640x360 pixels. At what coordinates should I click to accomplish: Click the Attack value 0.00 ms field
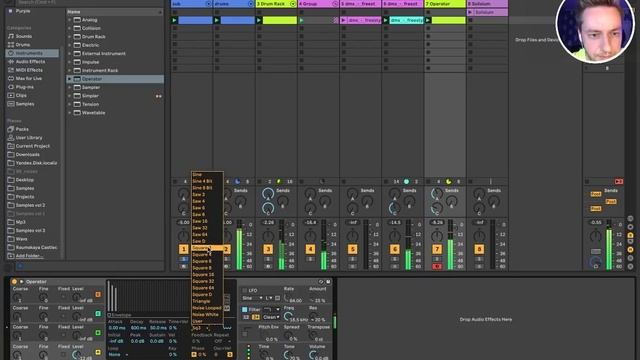[x=117, y=328]
